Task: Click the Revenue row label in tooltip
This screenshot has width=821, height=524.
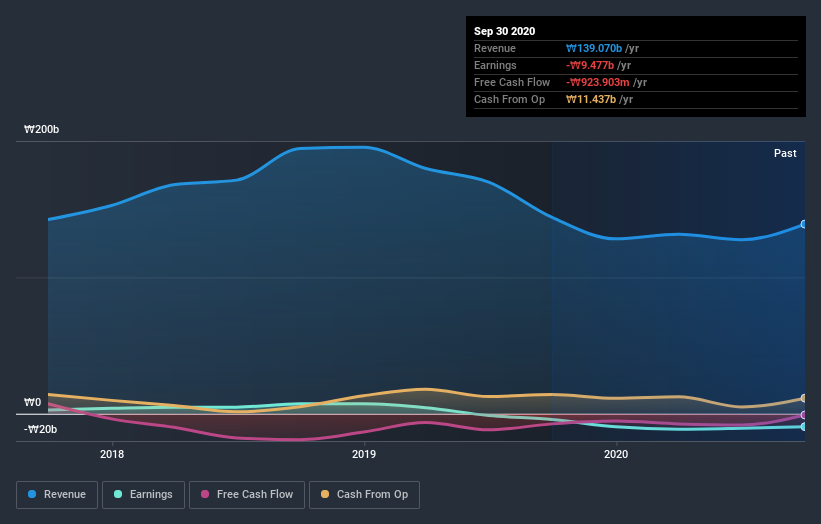Action: pyautogui.click(x=495, y=48)
